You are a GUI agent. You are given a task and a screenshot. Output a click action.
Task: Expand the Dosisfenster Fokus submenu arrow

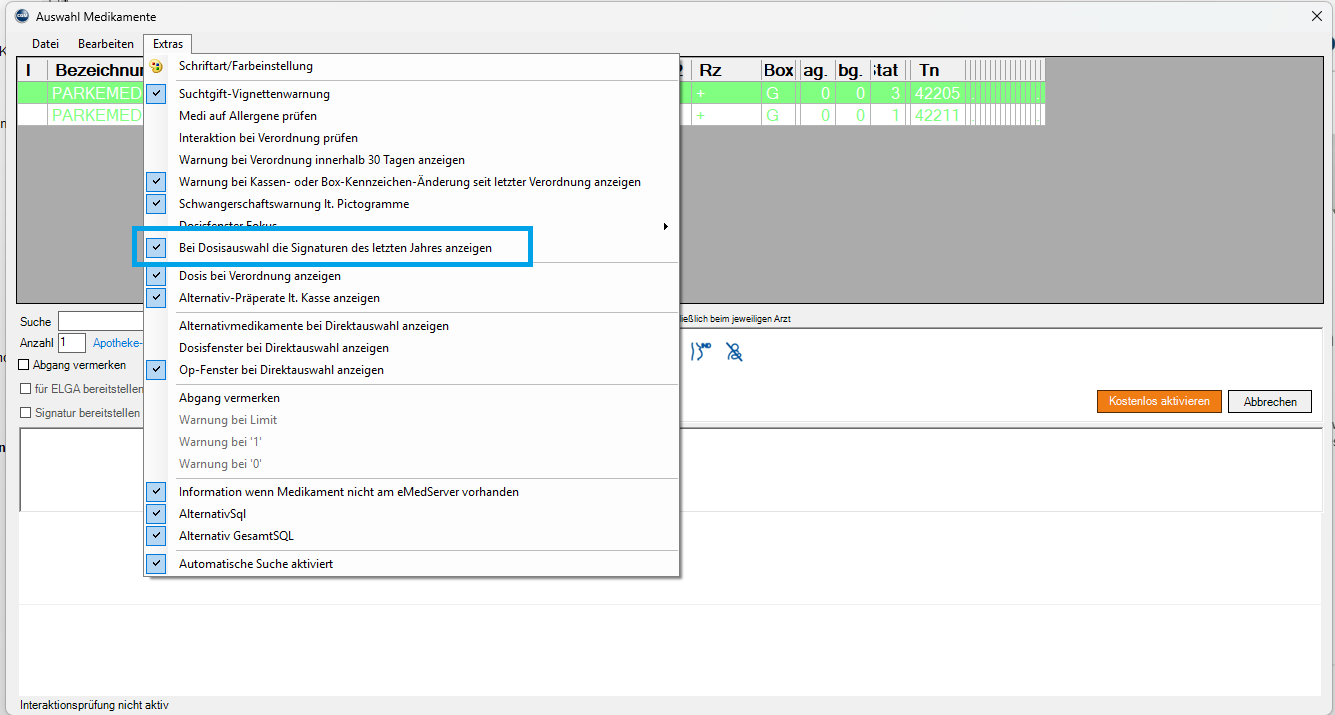665,227
